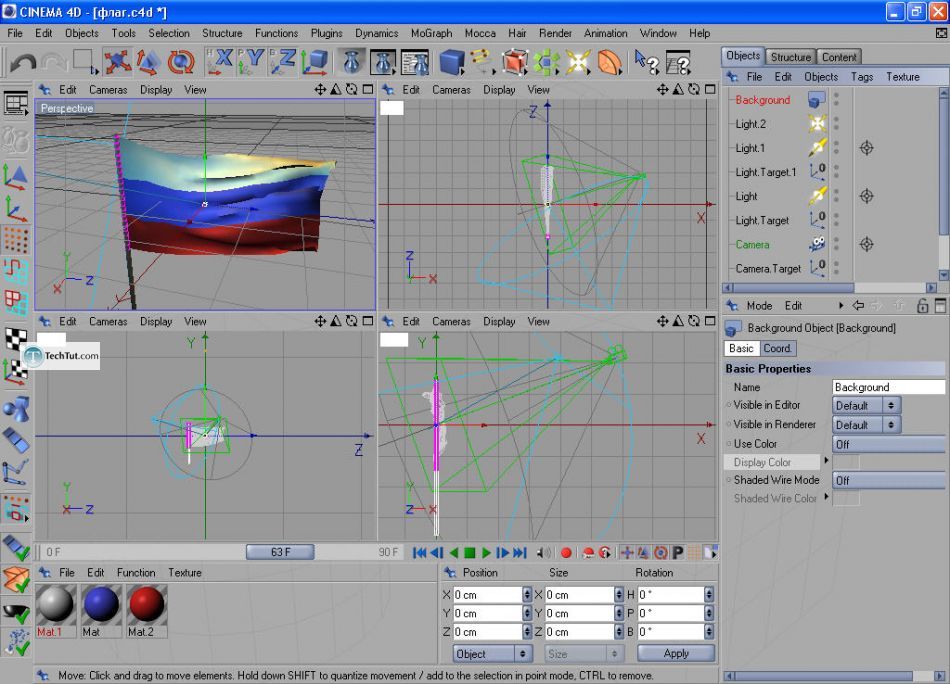Expand the Display Color arrow
Viewport: 950px width, 684px height.
coord(826,461)
